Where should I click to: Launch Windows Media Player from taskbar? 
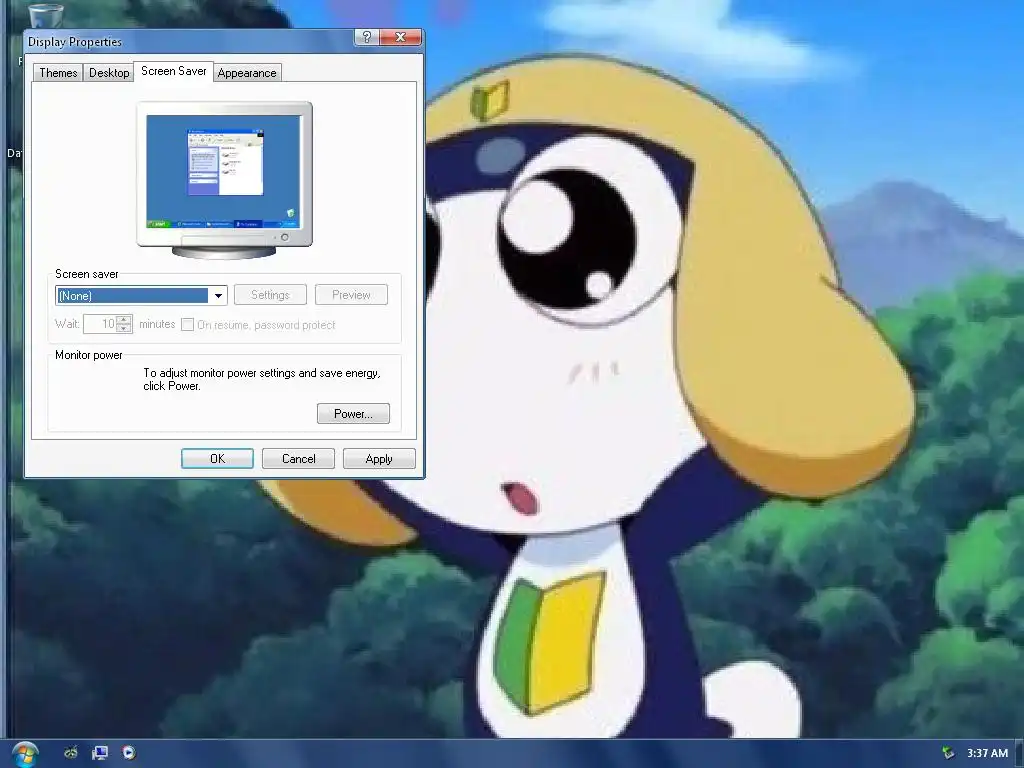click(x=129, y=753)
